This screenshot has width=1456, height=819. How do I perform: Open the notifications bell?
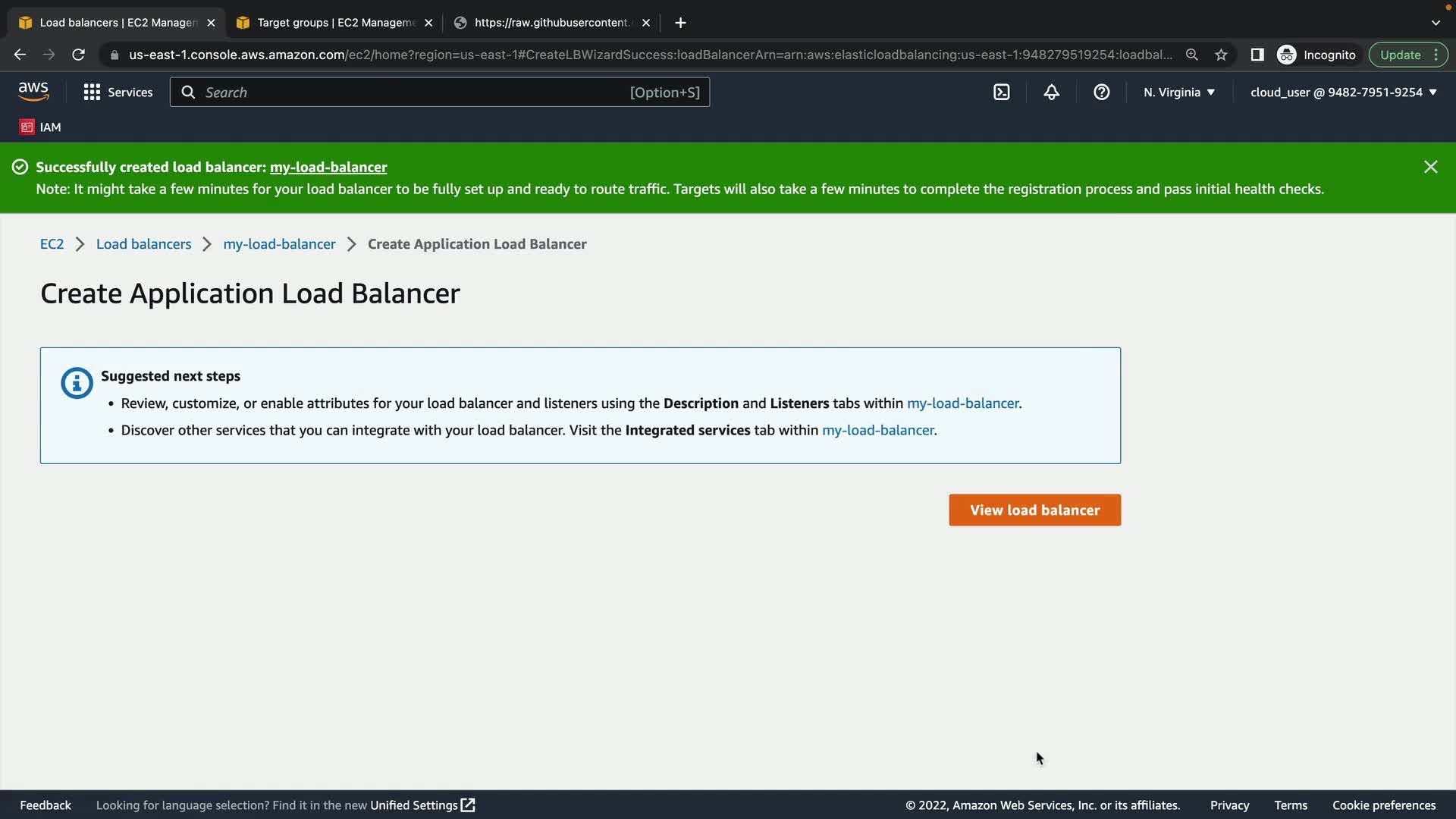coord(1051,93)
